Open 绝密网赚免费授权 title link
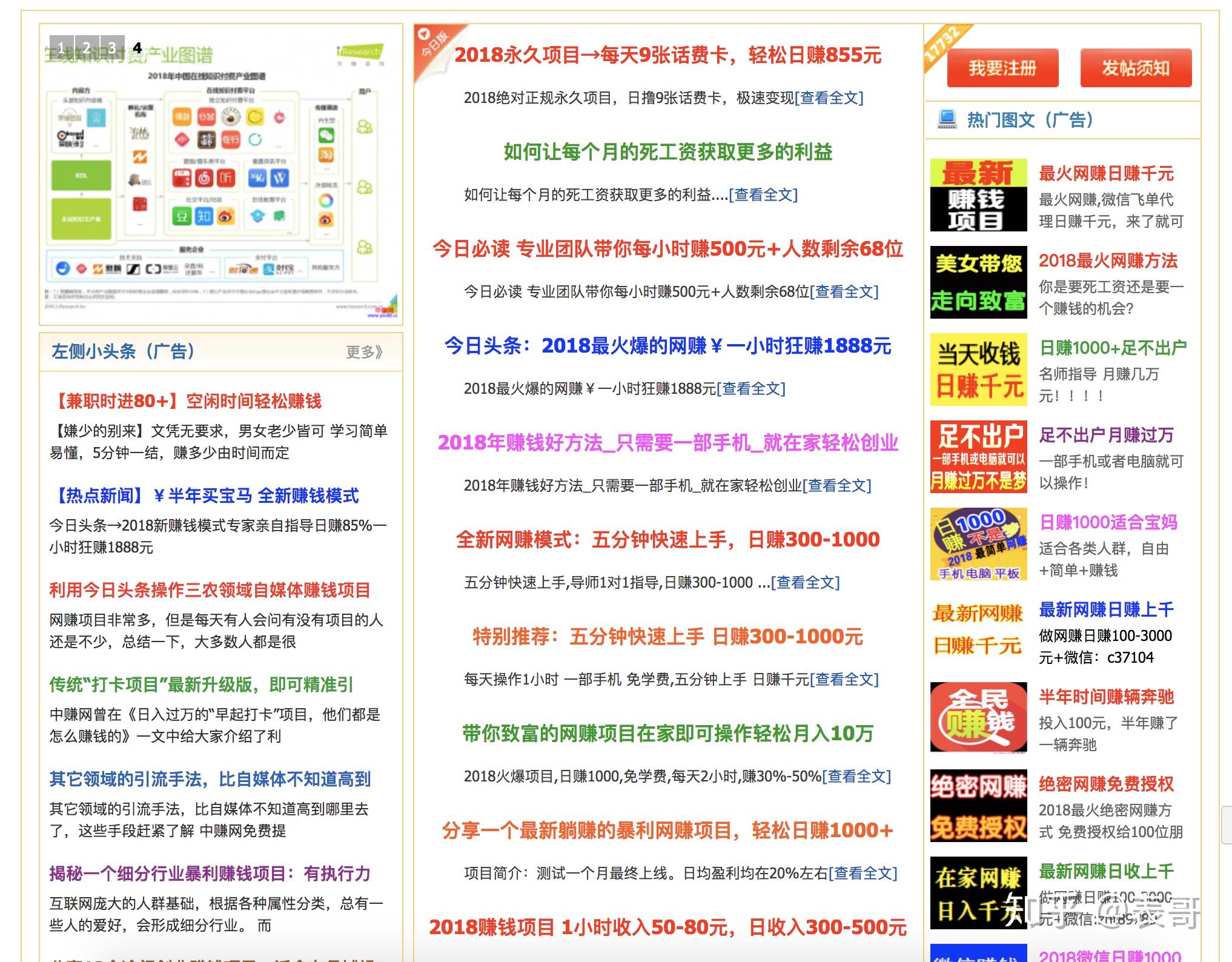This screenshot has width=1232, height=962. pos(1106,785)
